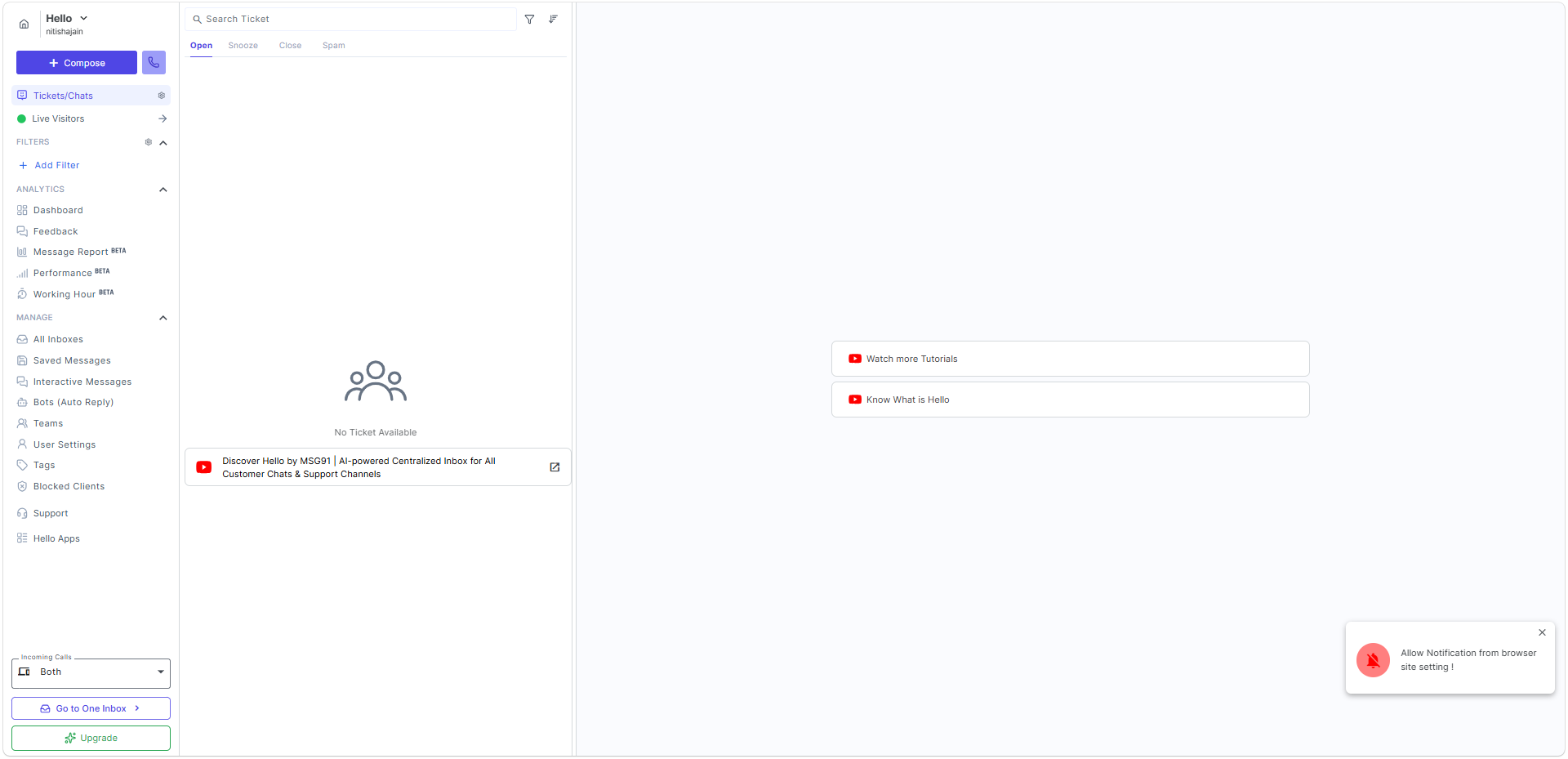Click the Compose button

click(77, 63)
